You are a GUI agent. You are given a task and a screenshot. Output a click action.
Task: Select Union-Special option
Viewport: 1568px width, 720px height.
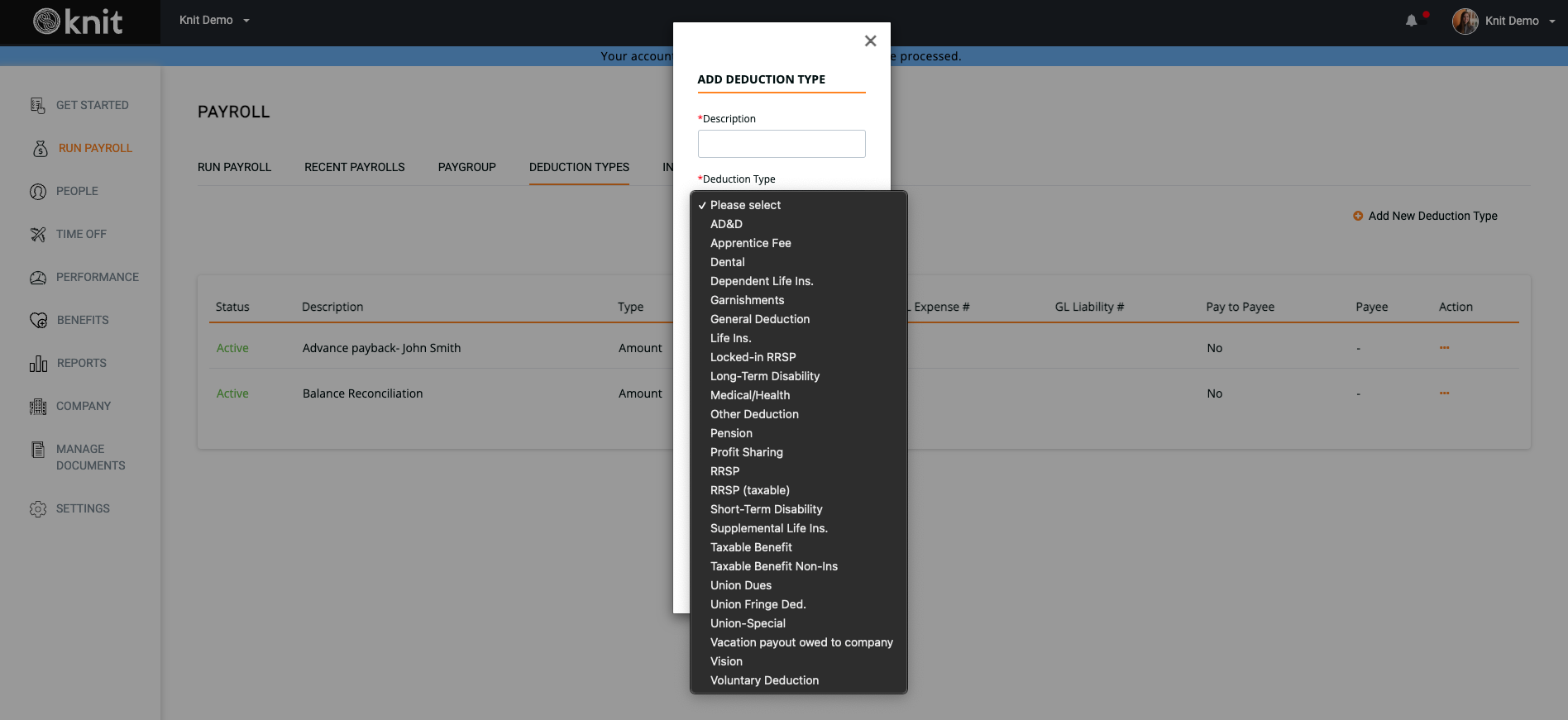(x=799, y=623)
